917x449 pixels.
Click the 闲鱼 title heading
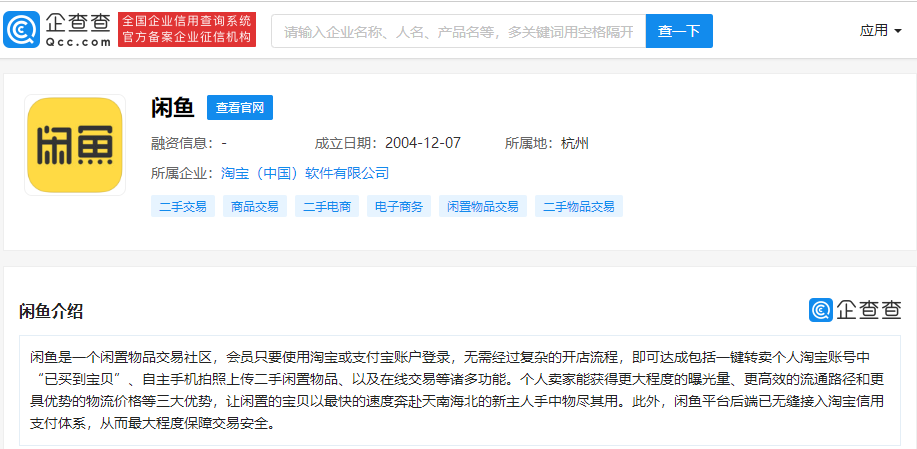pos(173,108)
